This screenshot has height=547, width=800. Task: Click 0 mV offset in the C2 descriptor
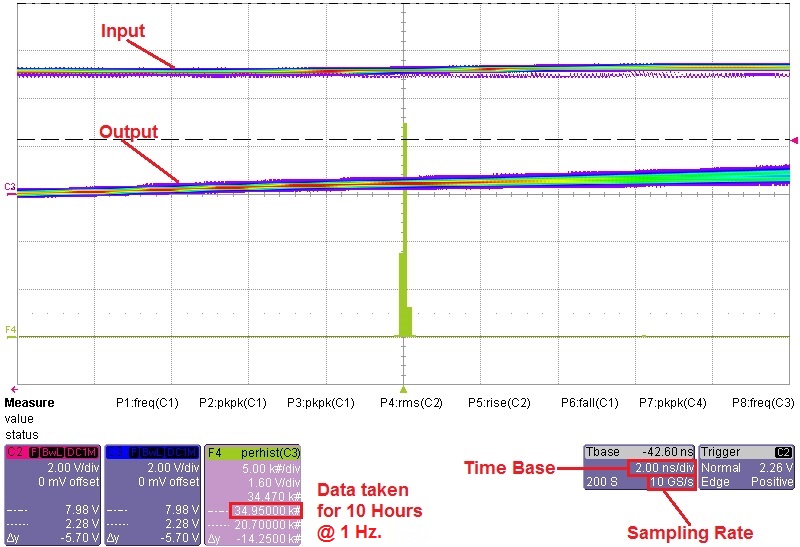[68, 482]
